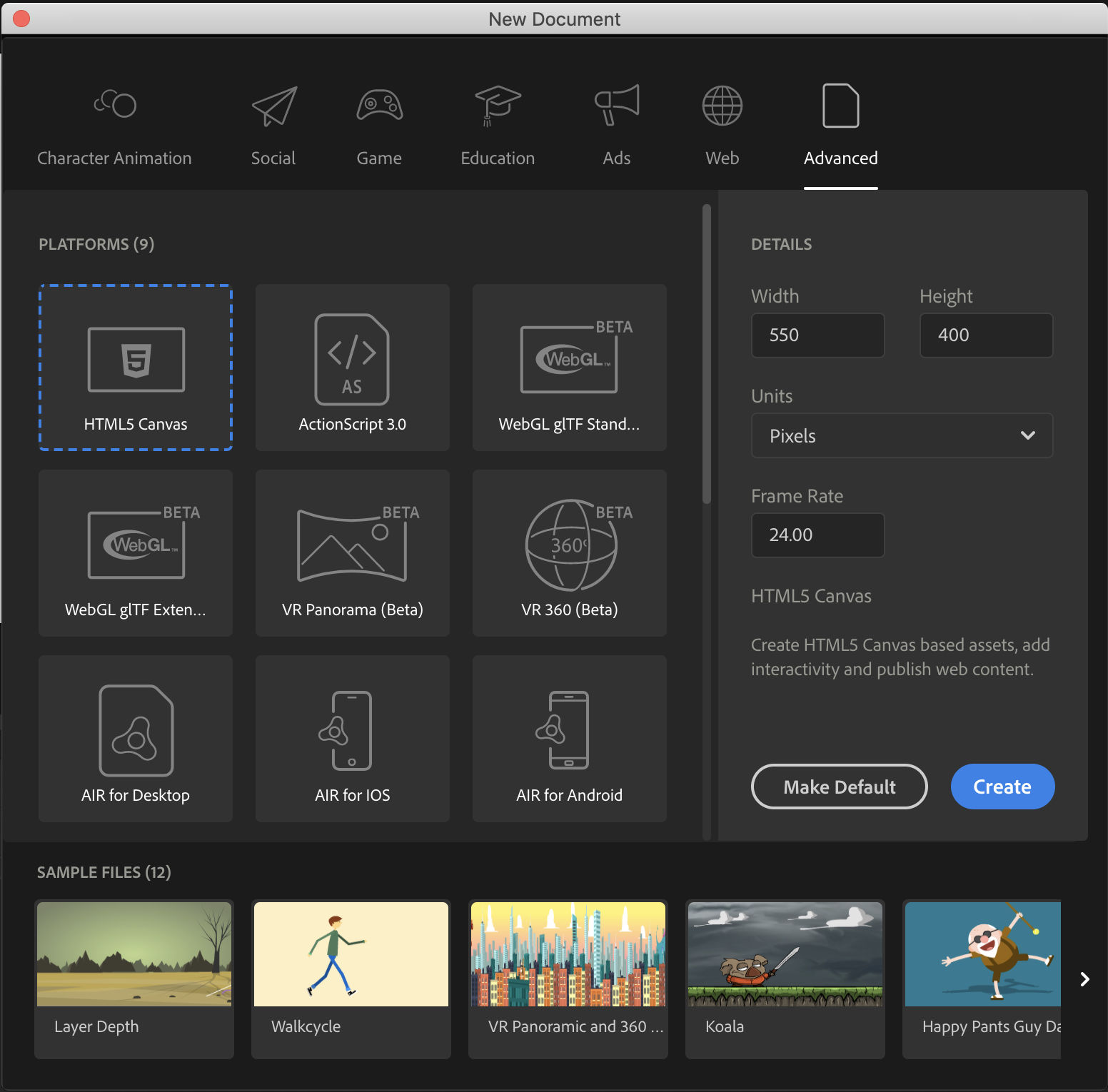
Task: Select the HTML5 Canvas platform icon
Action: pos(136,360)
